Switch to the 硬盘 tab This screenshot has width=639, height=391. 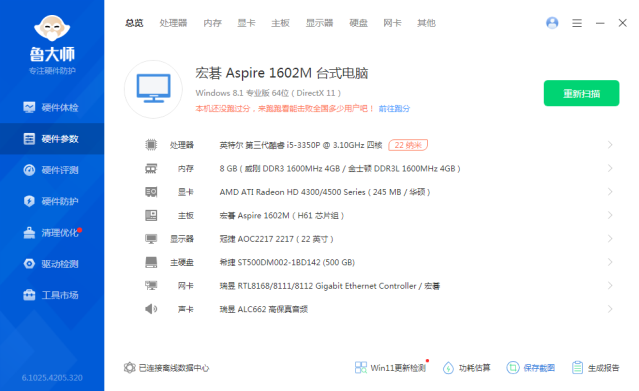(359, 23)
